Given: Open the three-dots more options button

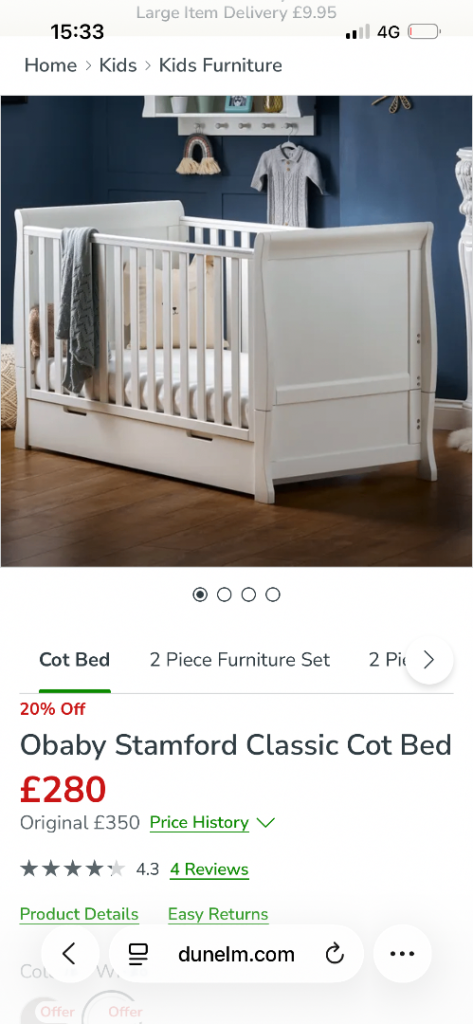Looking at the screenshot, I should pos(402,954).
